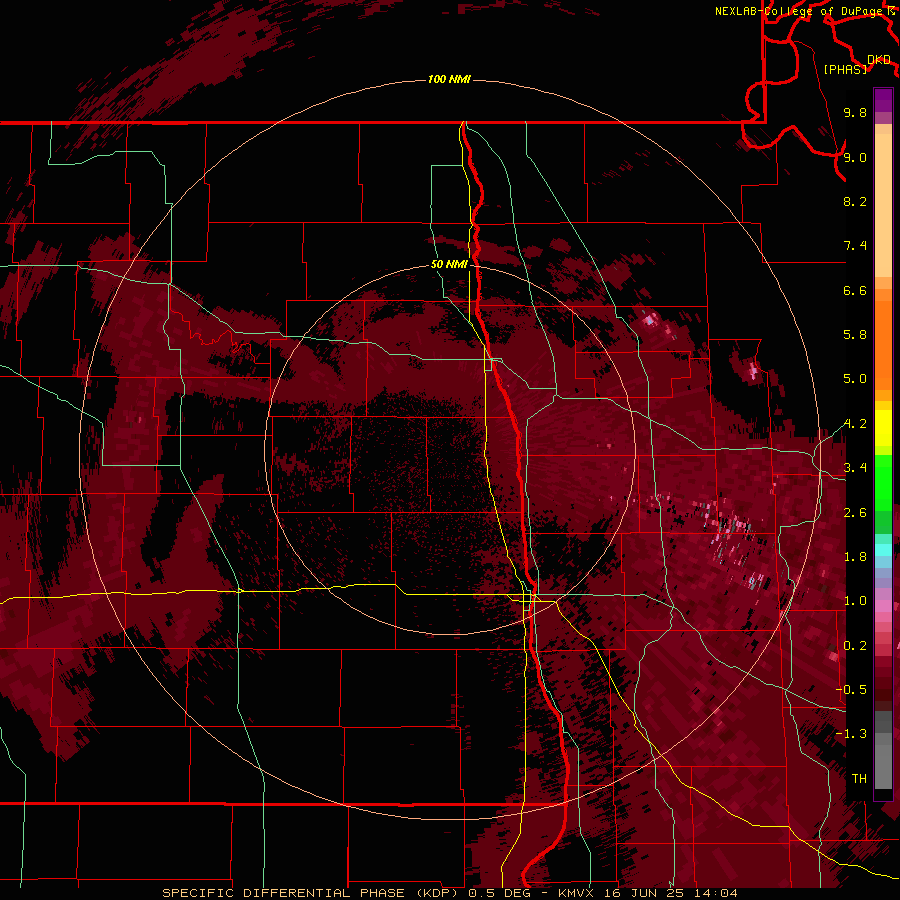Pick the gray band near TH
900x900 pixels.
pyautogui.click(x=883, y=766)
